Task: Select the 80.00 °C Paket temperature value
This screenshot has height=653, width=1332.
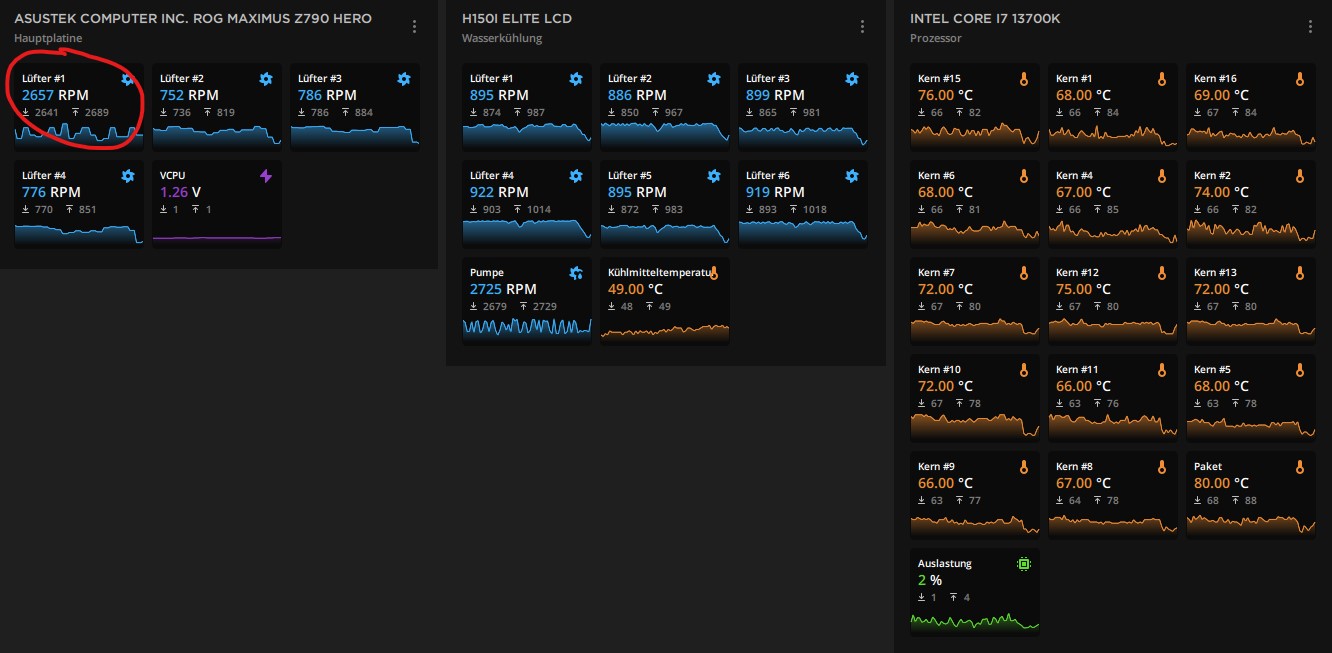Action: [1221, 483]
